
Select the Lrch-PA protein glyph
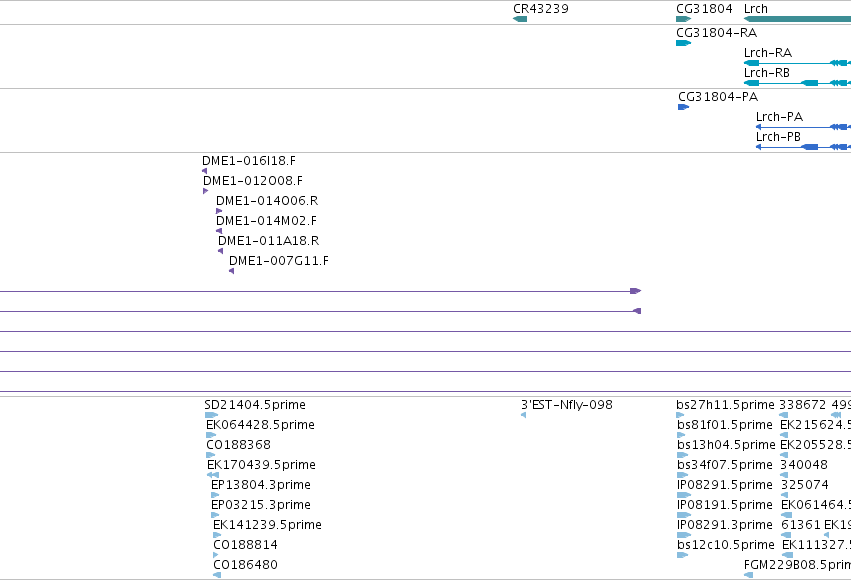(x=803, y=127)
